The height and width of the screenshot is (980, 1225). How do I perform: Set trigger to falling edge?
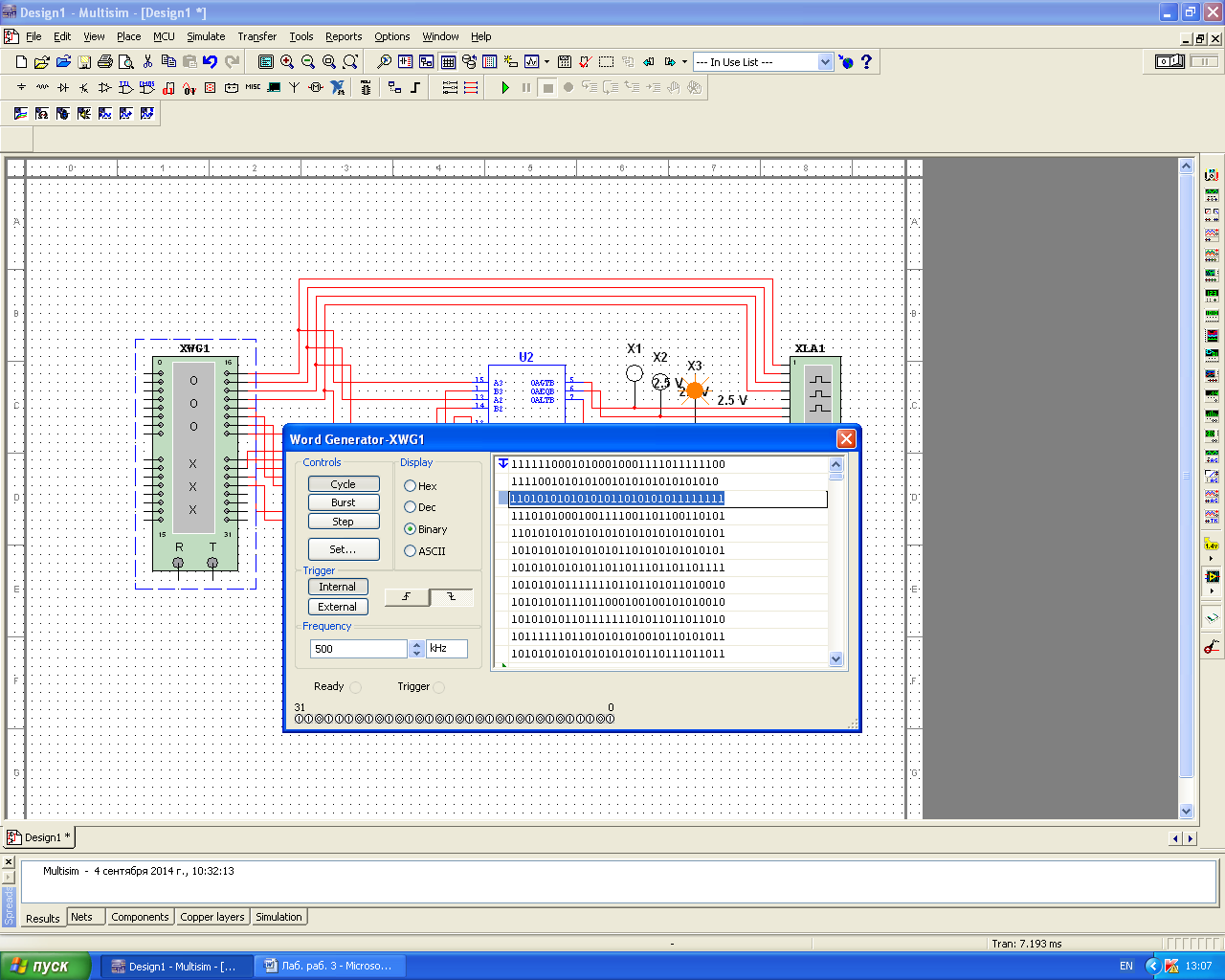[x=451, y=597]
